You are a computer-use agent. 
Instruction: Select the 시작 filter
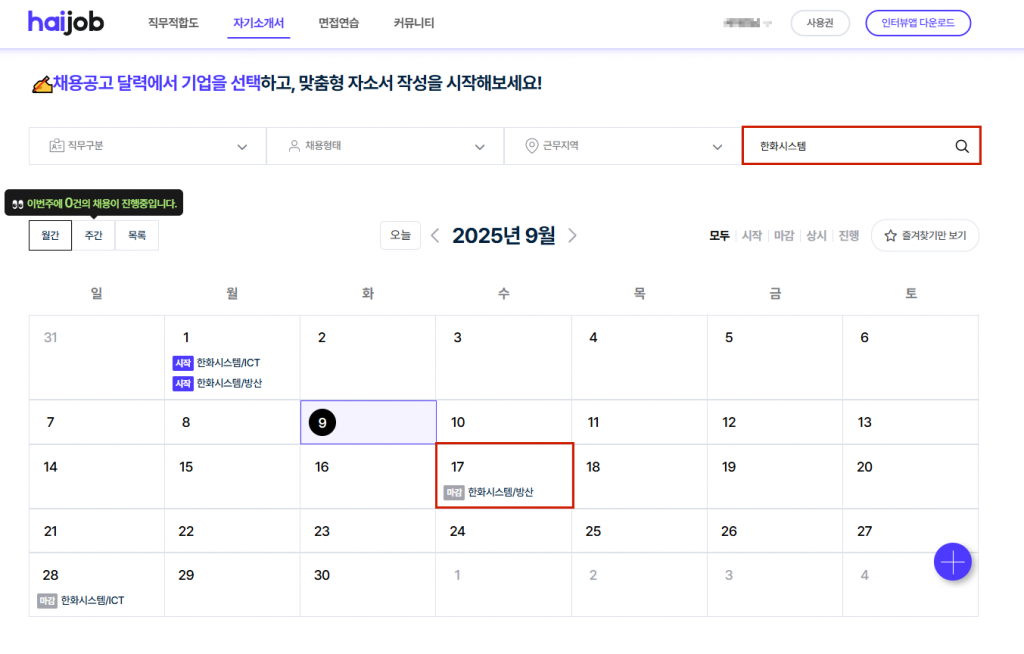click(752, 236)
